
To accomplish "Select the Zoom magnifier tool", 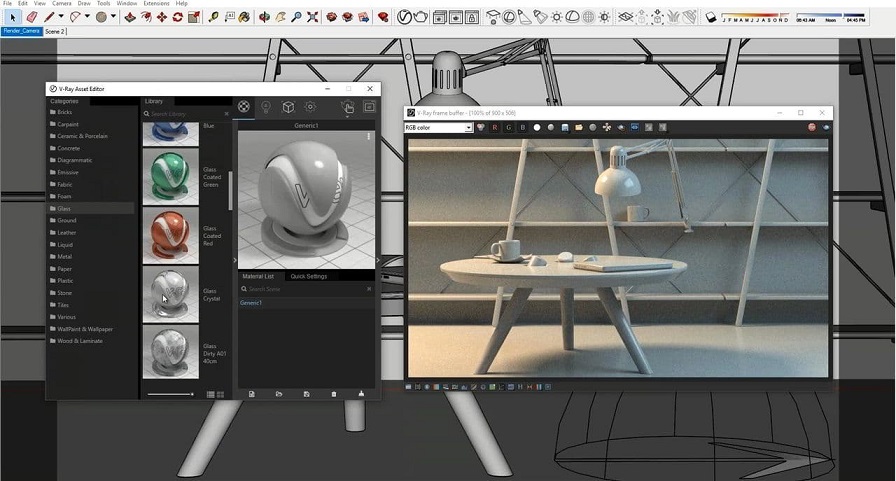I will [297, 17].
